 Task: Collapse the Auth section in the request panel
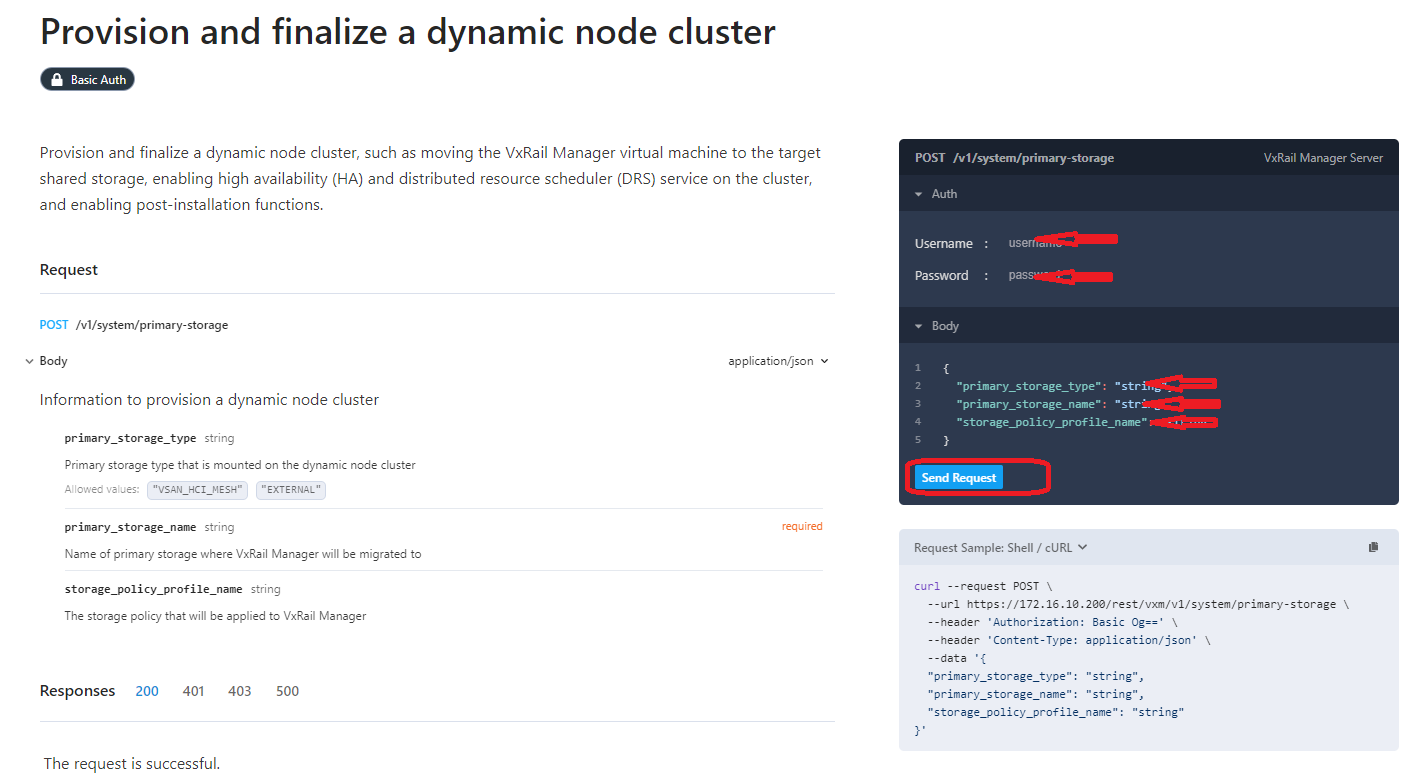919,193
